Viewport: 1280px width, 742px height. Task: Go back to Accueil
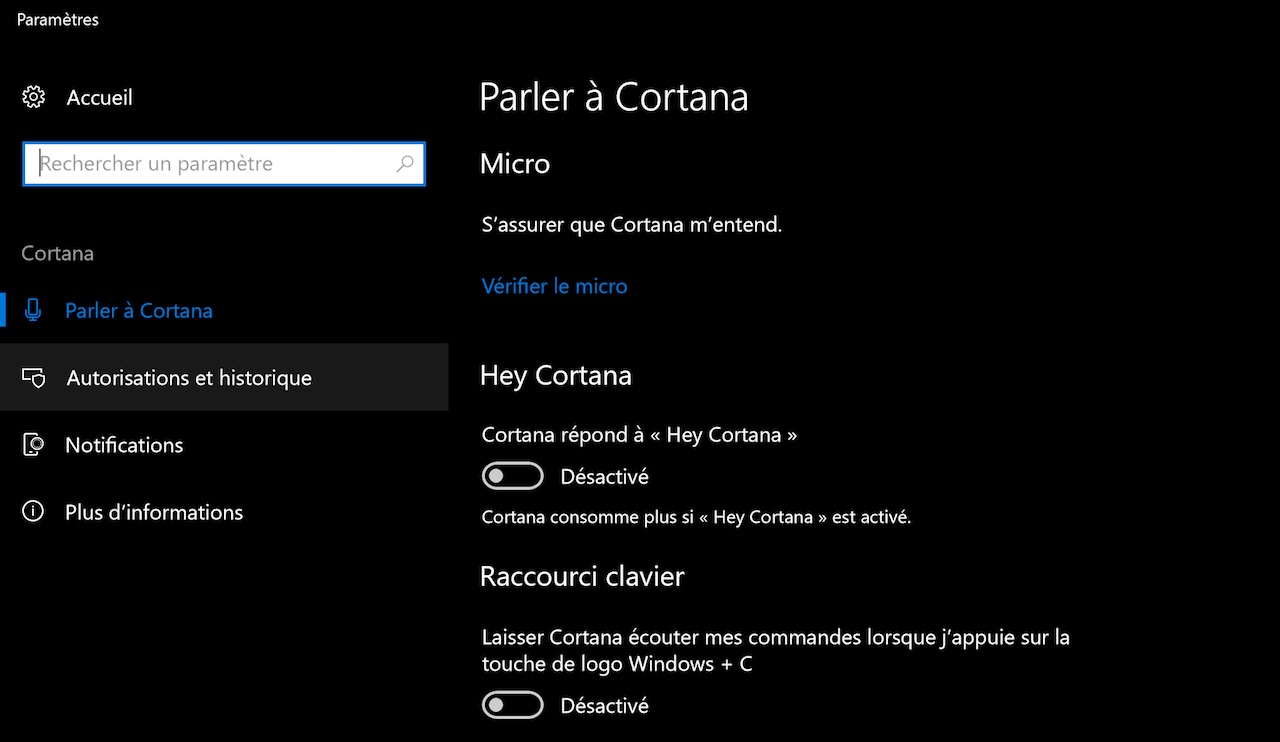click(x=99, y=97)
